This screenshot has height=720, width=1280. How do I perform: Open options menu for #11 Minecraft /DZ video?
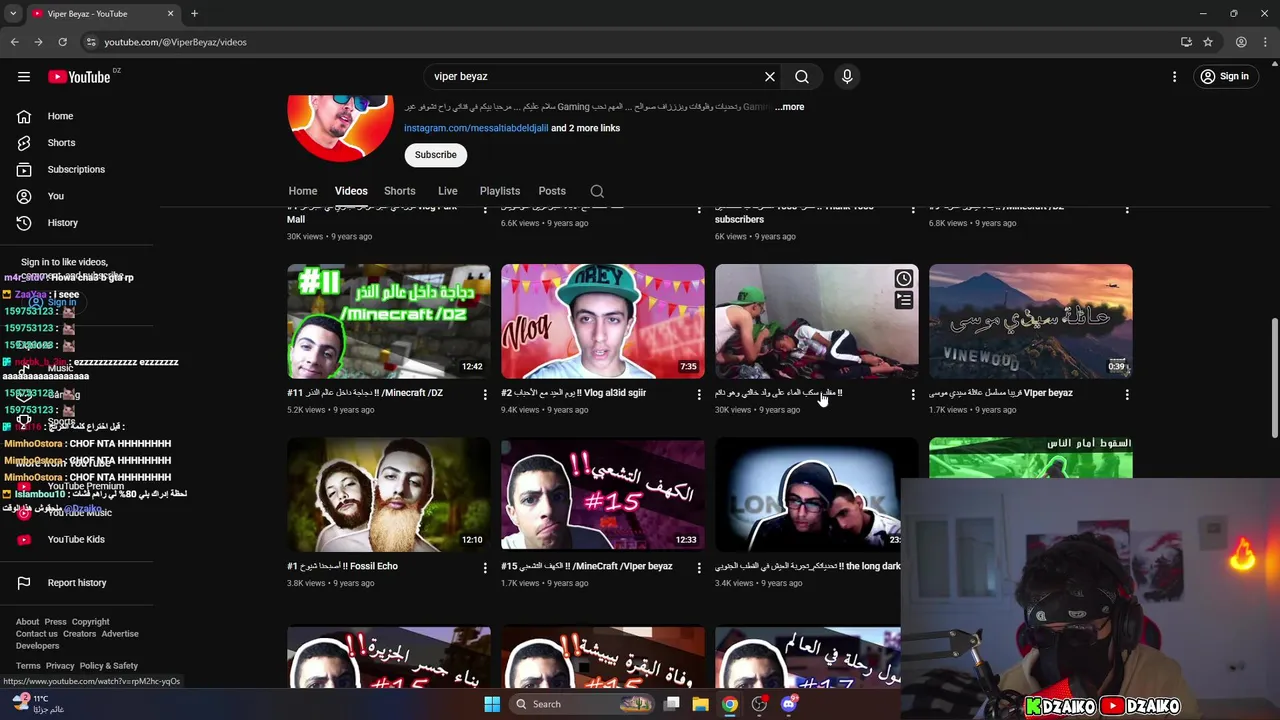[x=485, y=395]
